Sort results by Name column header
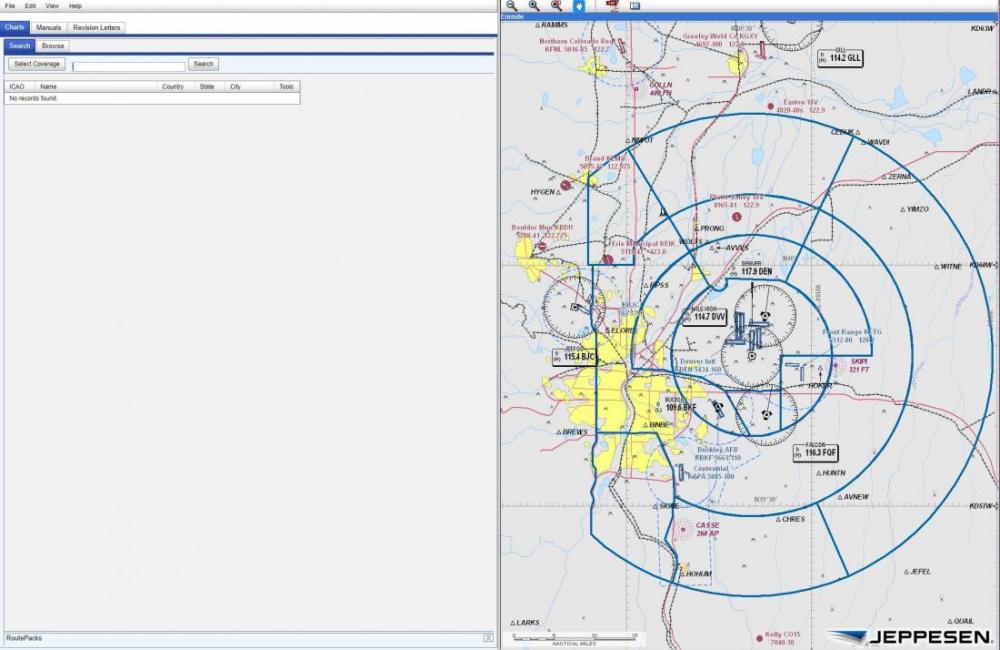Image resolution: width=1000 pixels, height=650 pixels. [x=96, y=87]
